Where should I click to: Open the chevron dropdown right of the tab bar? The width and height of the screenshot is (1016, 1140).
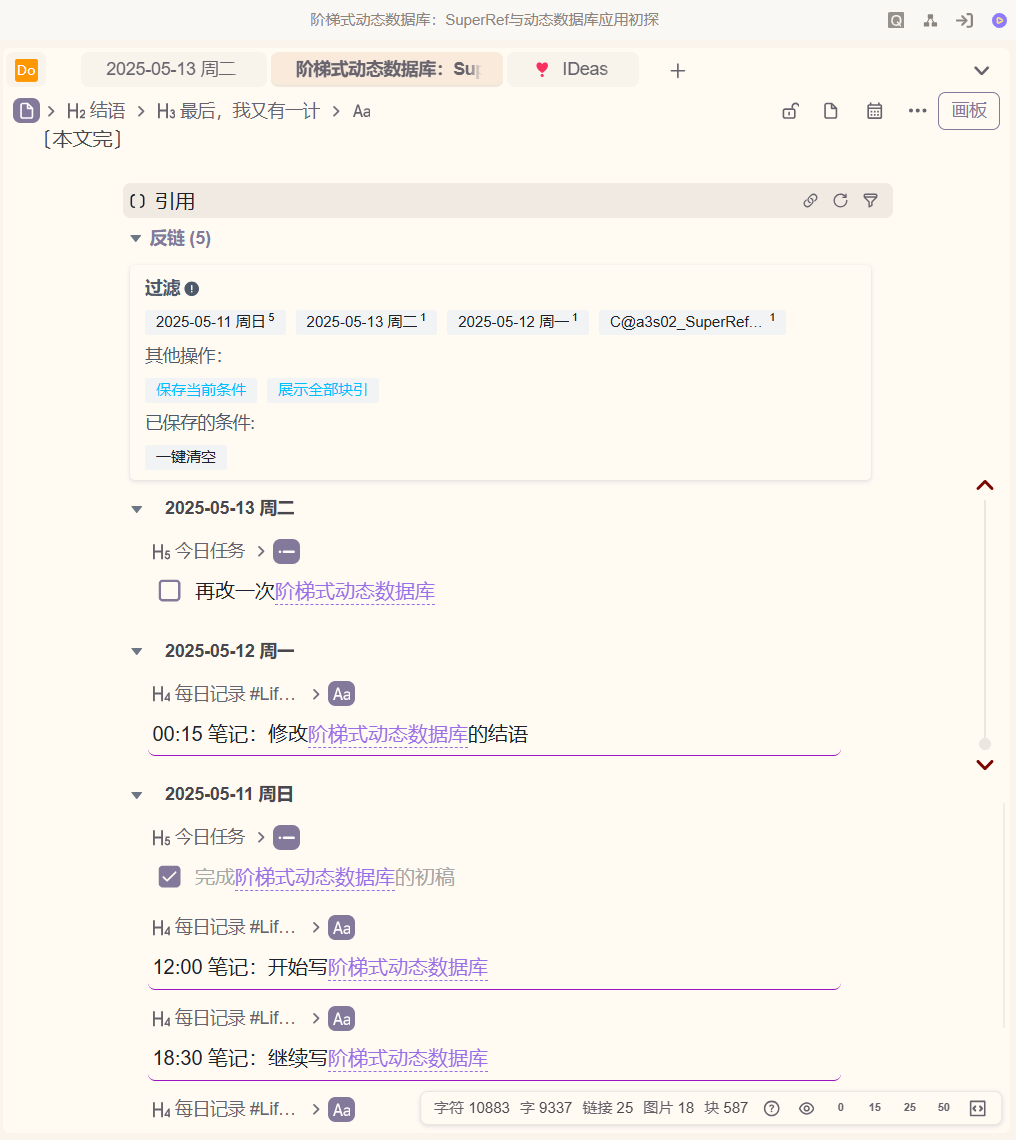(x=981, y=70)
